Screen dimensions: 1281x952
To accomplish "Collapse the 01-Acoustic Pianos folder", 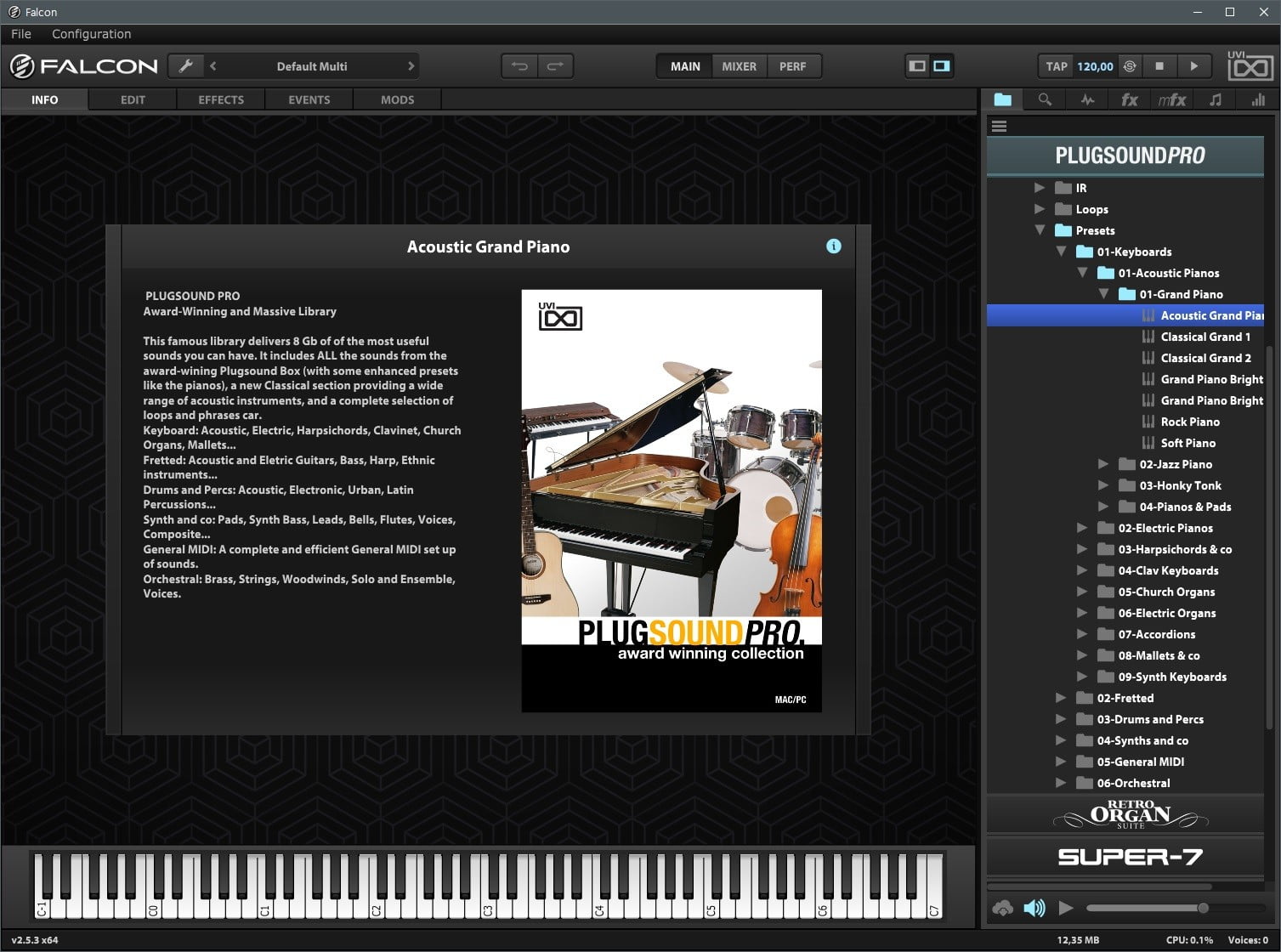I will click(x=1082, y=273).
